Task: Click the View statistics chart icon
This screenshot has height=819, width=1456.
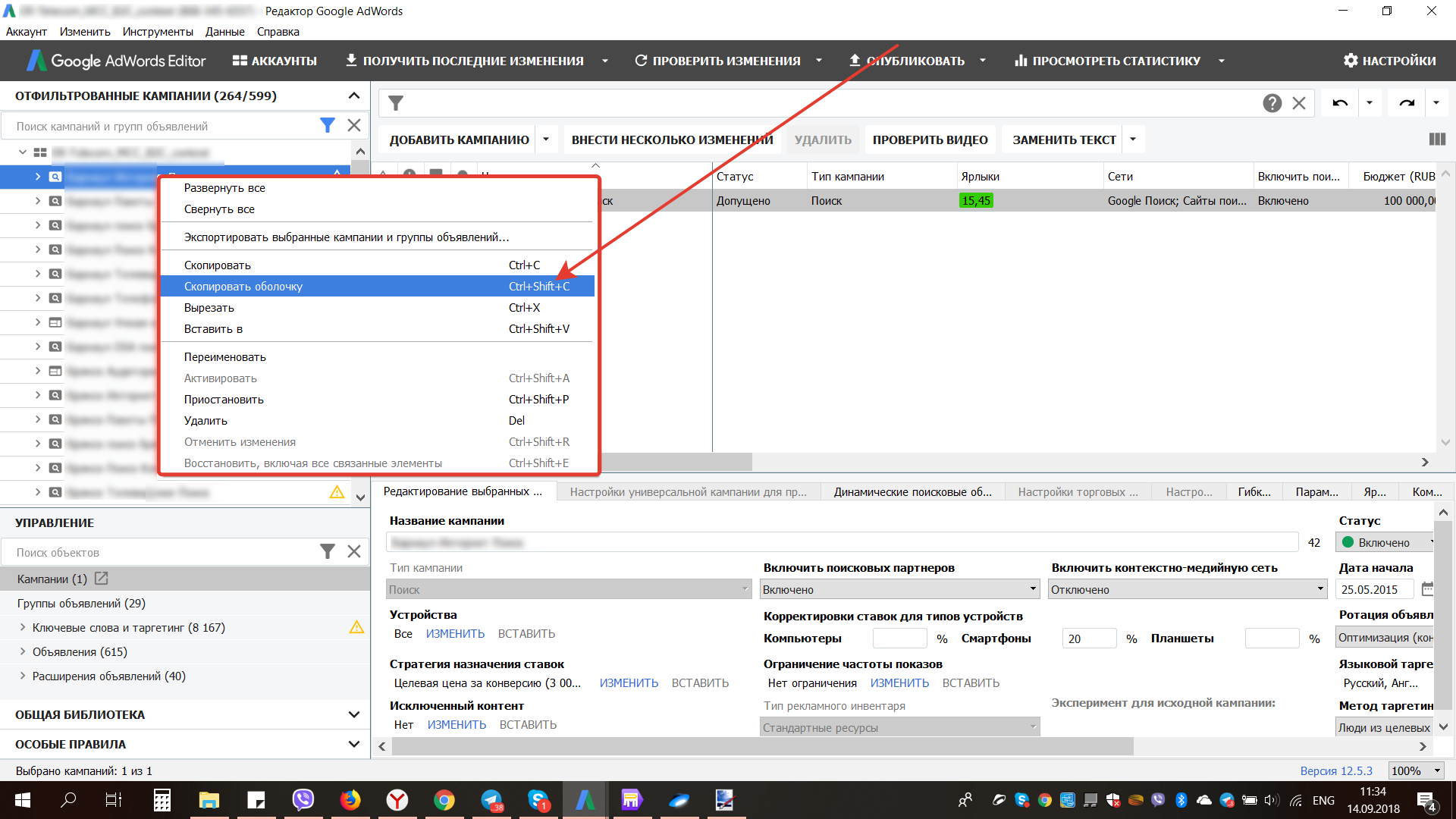Action: tap(1021, 60)
